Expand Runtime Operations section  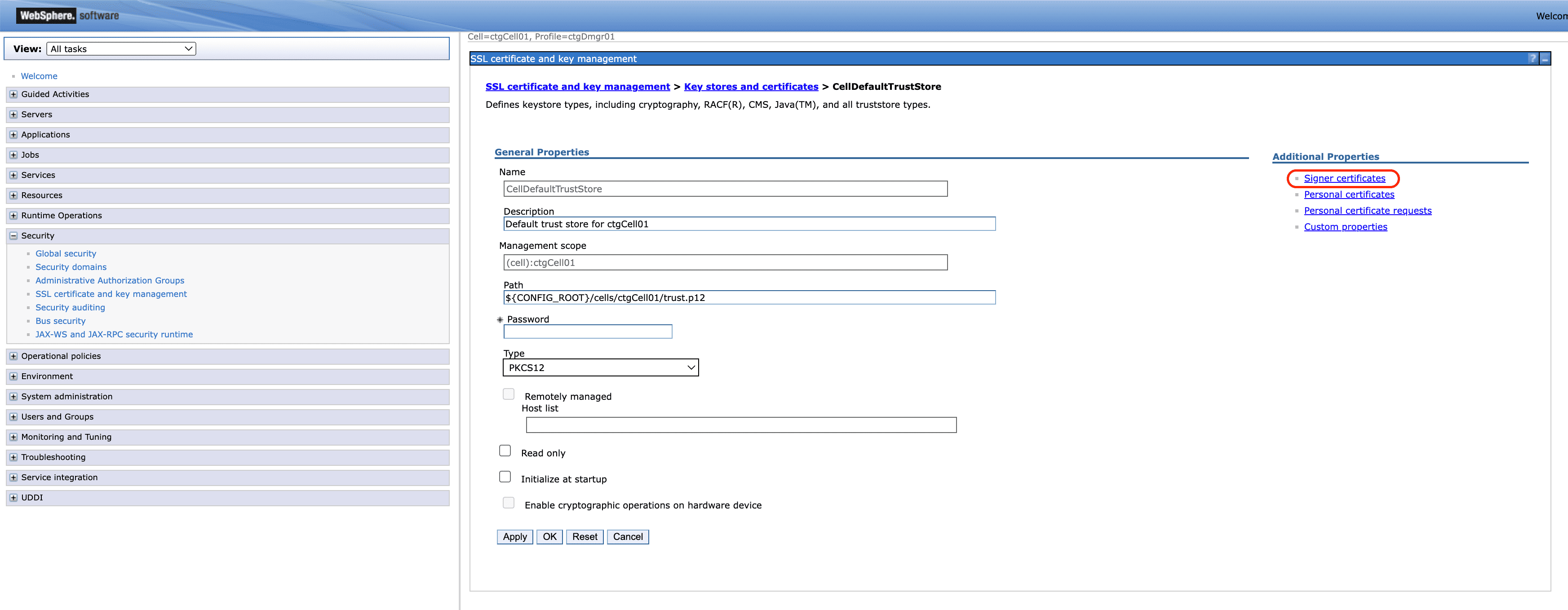[x=13, y=216]
